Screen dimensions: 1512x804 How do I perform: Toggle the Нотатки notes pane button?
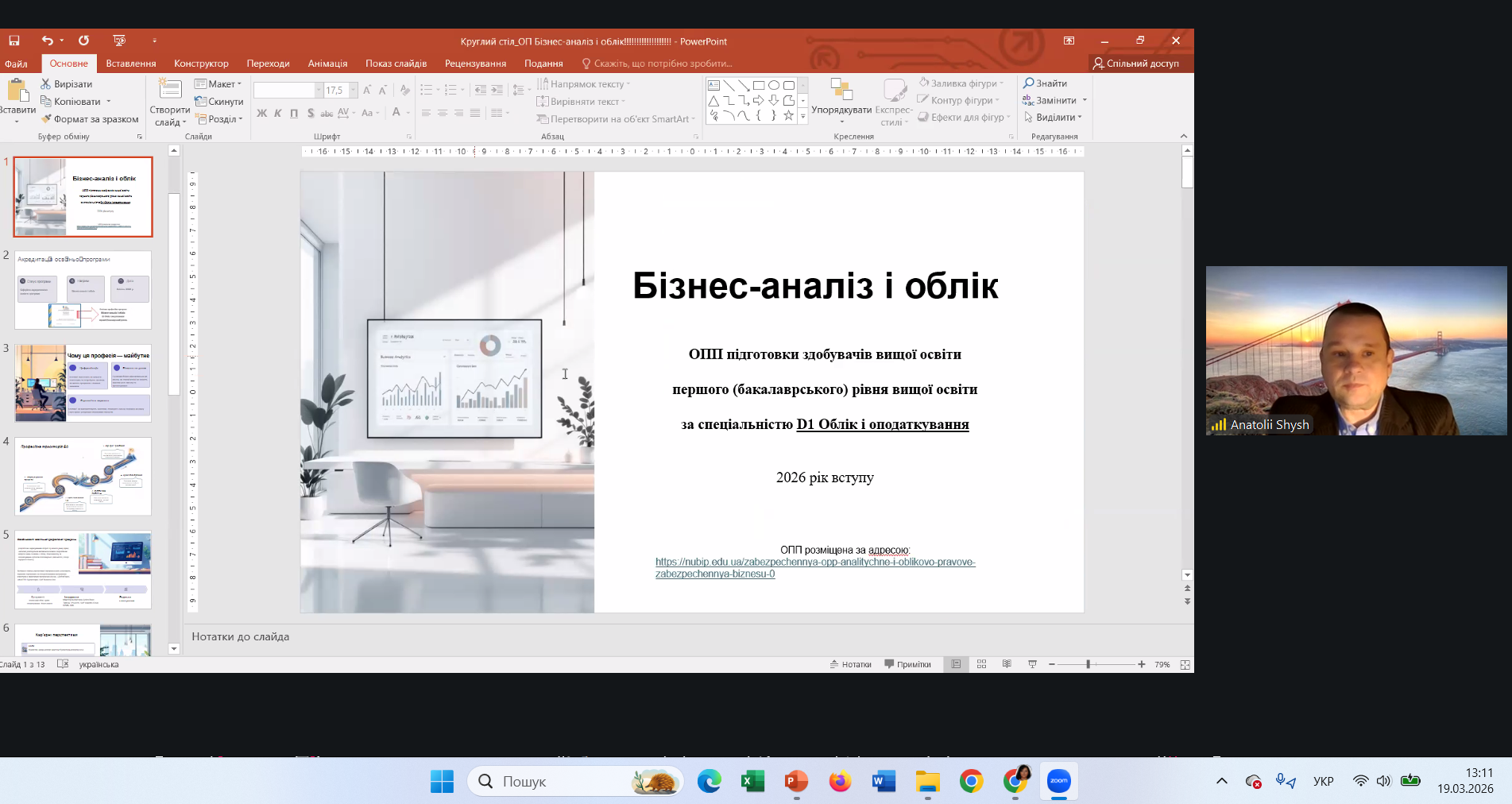(851, 664)
